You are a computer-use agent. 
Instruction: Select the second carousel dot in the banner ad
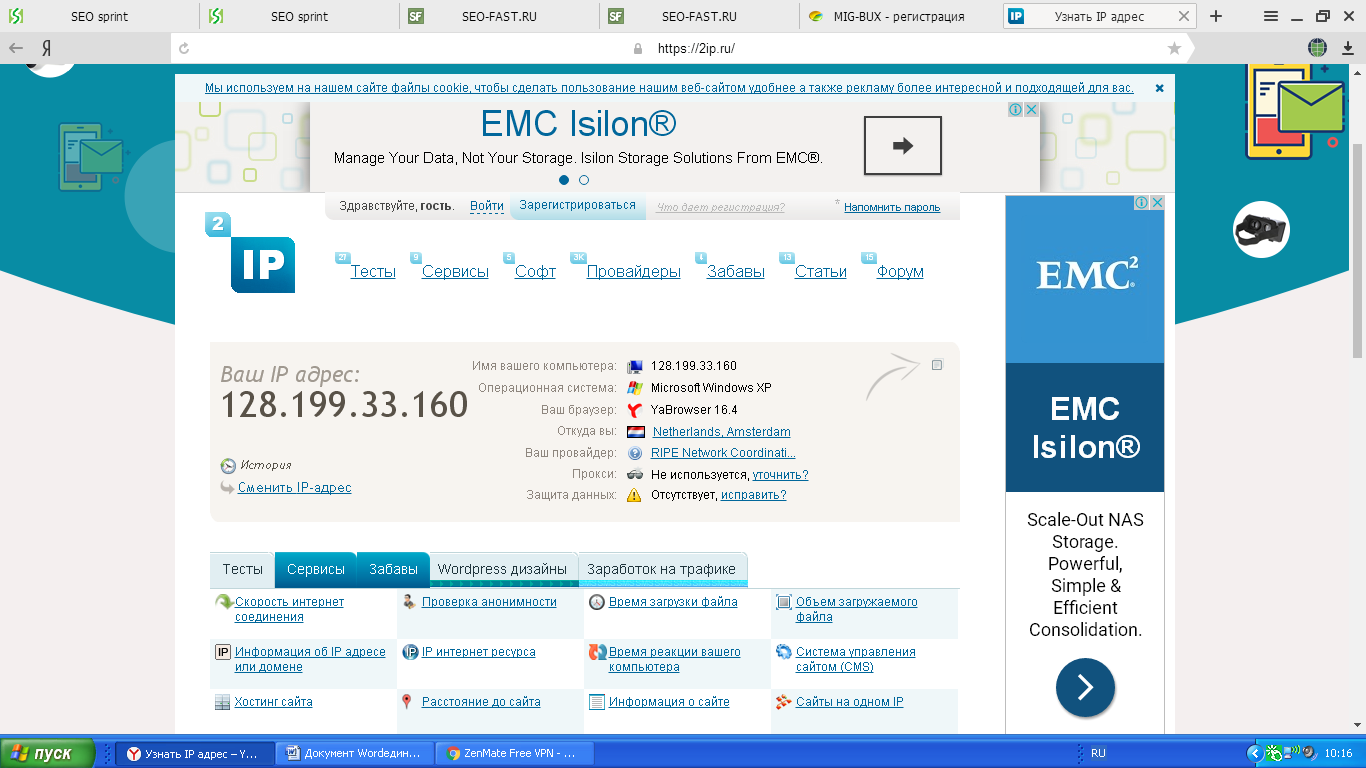coord(584,180)
